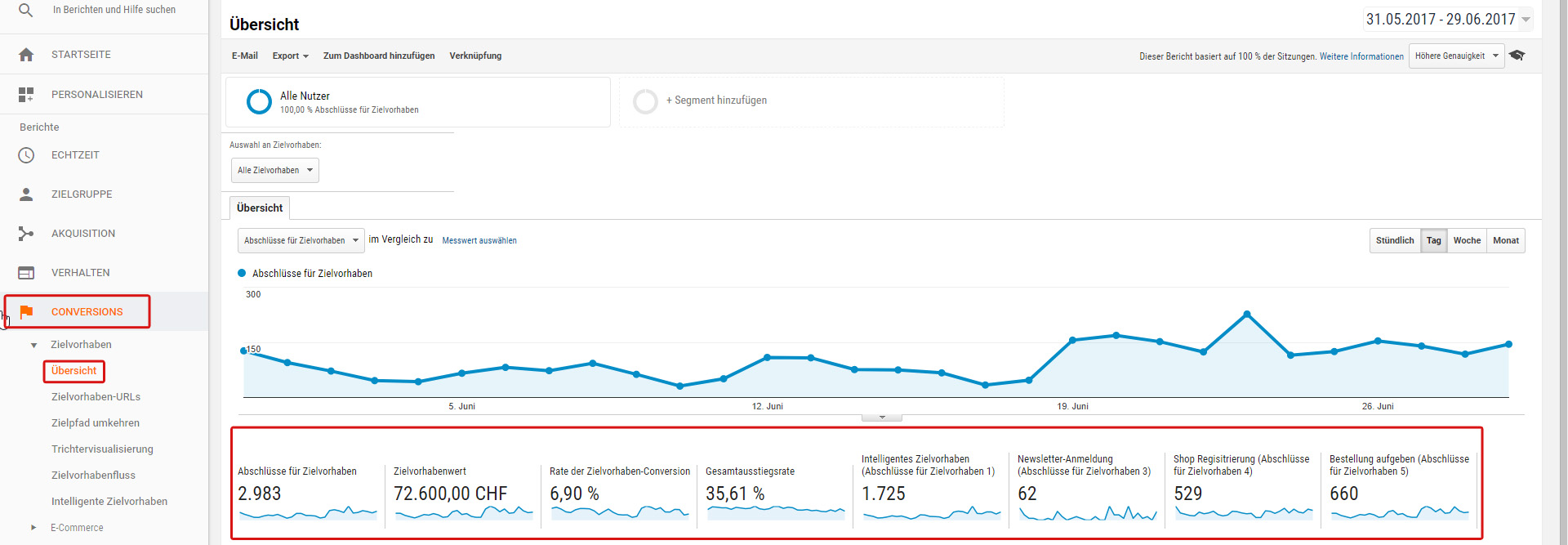Open the Alle Zielvorhaben dropdown

click(x=274, y=170)
